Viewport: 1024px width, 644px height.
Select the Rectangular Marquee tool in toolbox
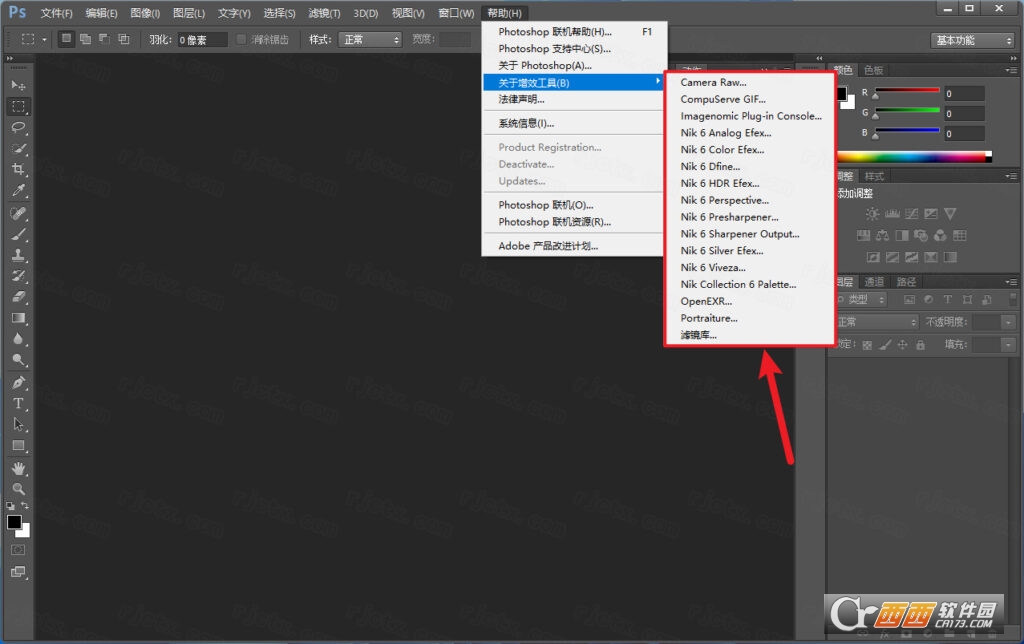pyautogui.click(x=18, y=106)
